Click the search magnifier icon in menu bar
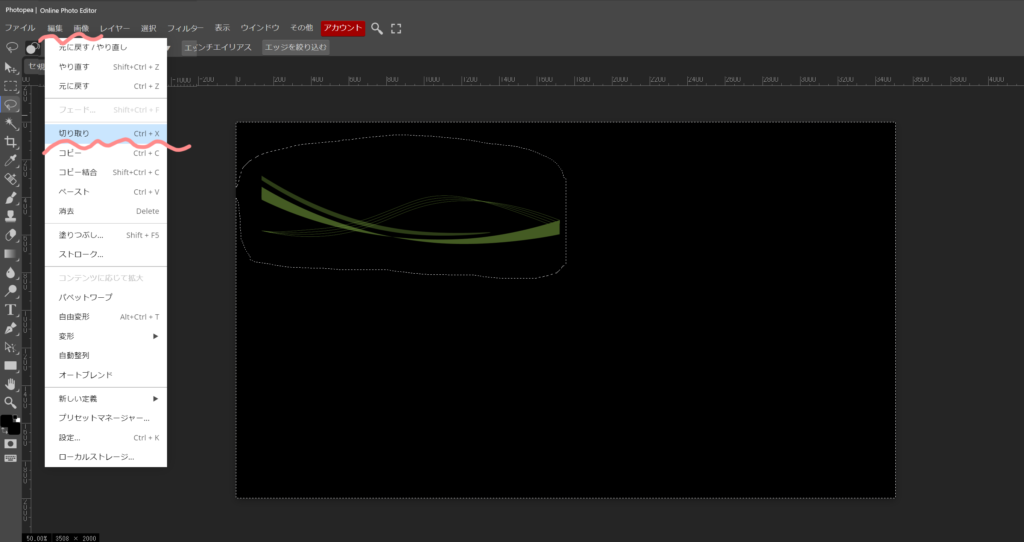Viewport: 1024px width, 542px height. pyautogui.click(x=377, y=28)
